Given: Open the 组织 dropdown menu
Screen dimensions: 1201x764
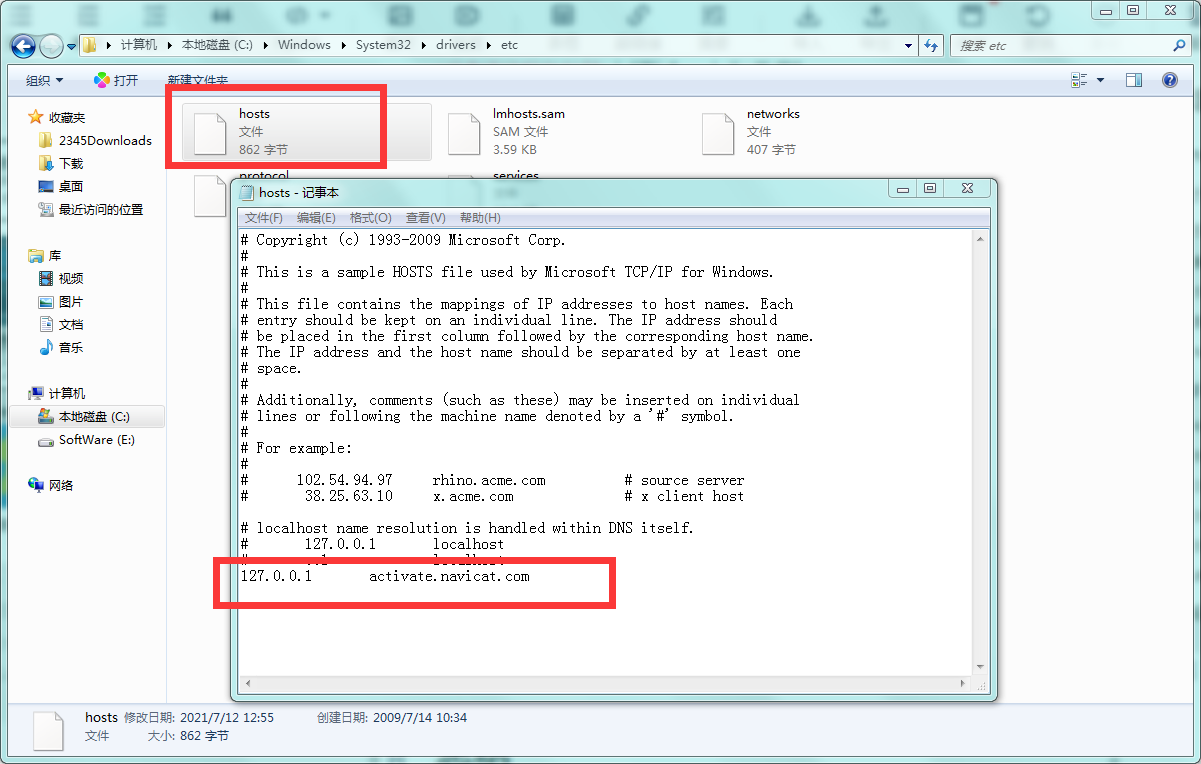Looking at the screenshot, I should [x=44, y=80].
